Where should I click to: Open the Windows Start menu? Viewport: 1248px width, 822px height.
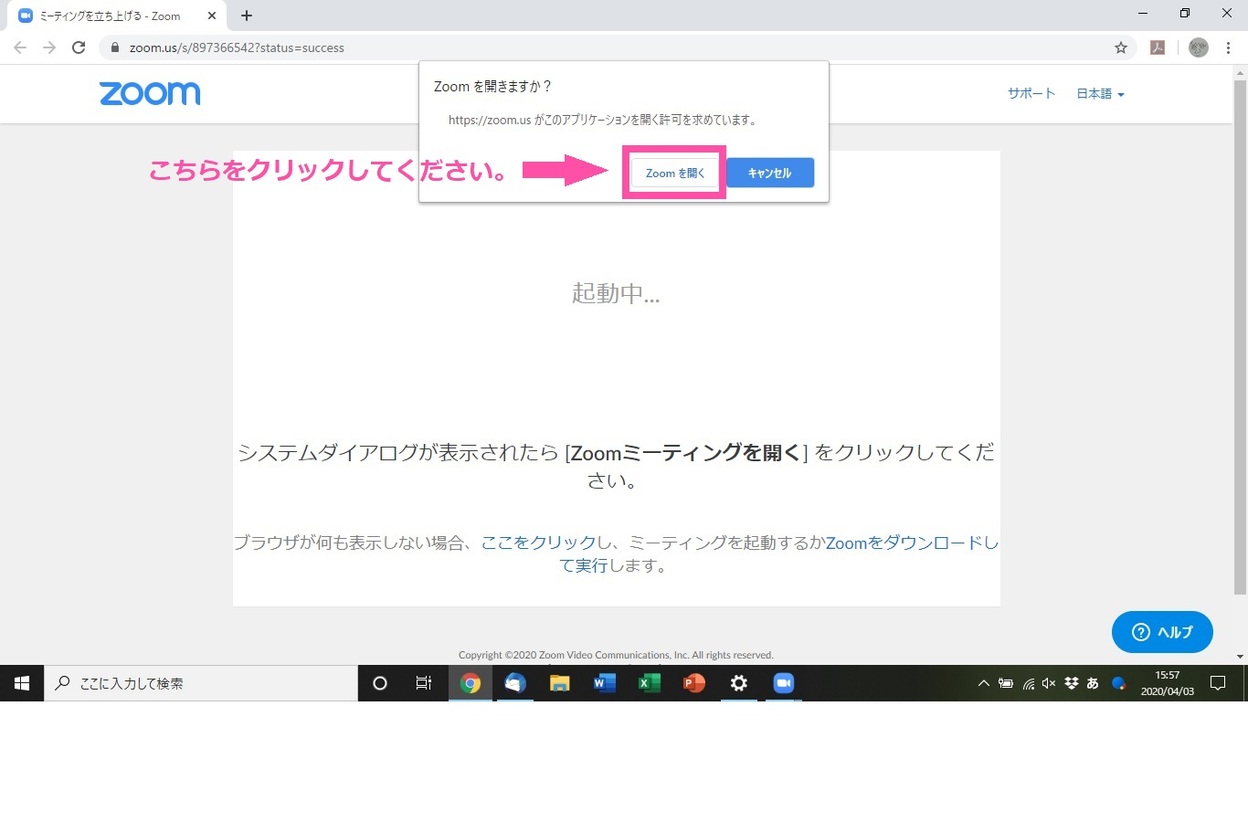point(22,683)
